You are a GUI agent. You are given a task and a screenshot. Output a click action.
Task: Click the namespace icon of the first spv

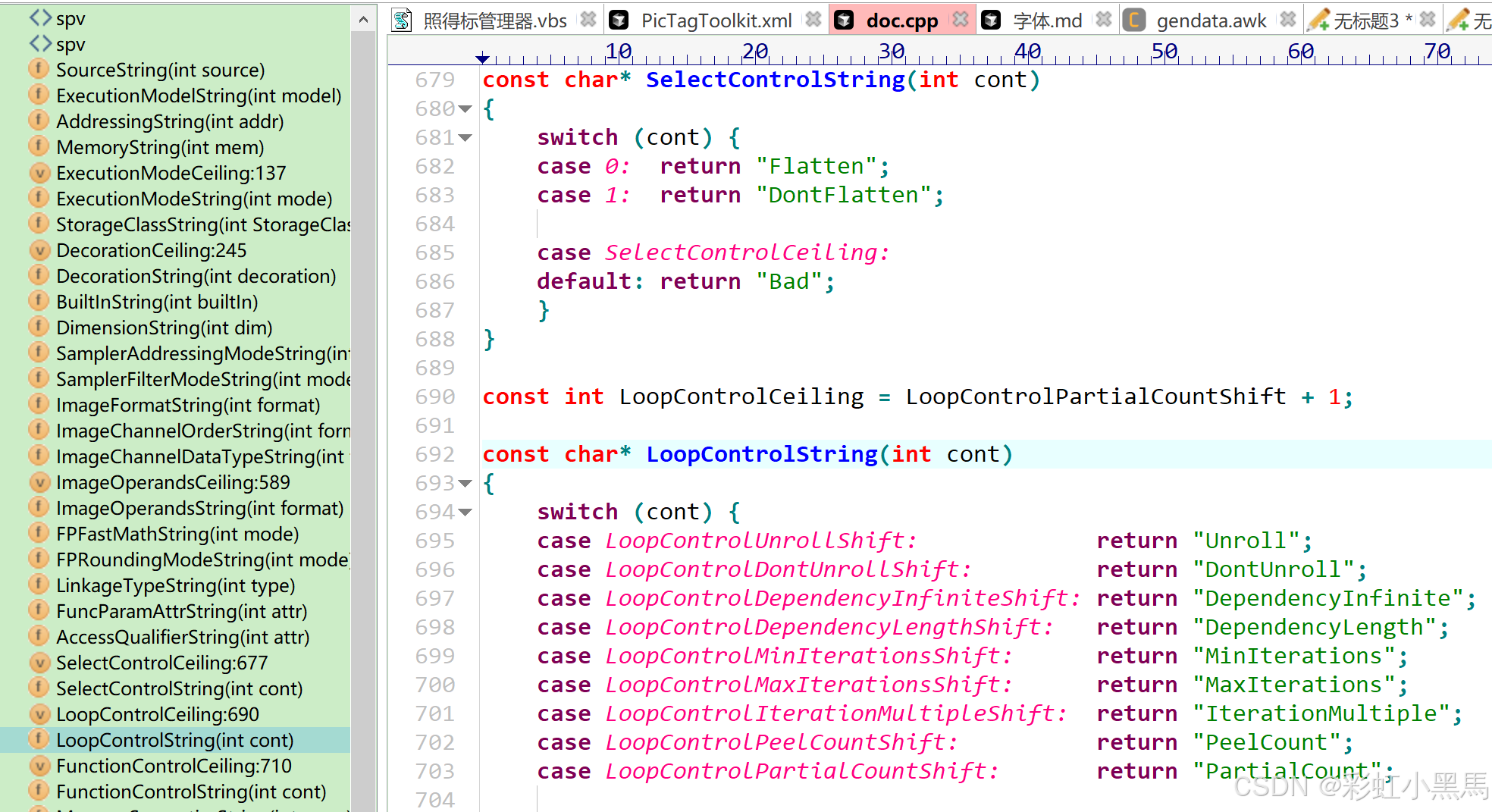point(40,17)
